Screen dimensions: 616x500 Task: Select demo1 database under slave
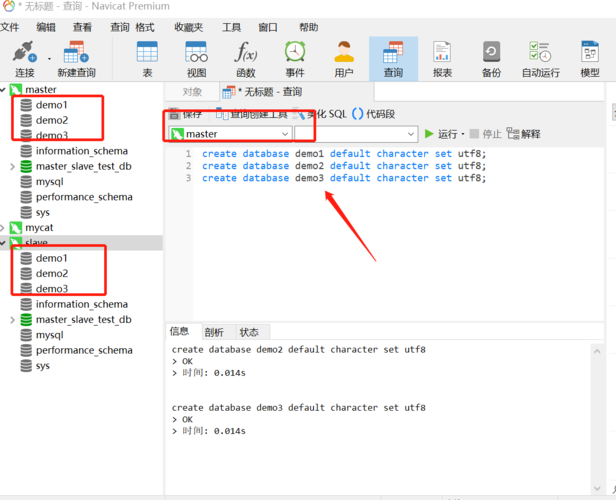click(51, 258)
